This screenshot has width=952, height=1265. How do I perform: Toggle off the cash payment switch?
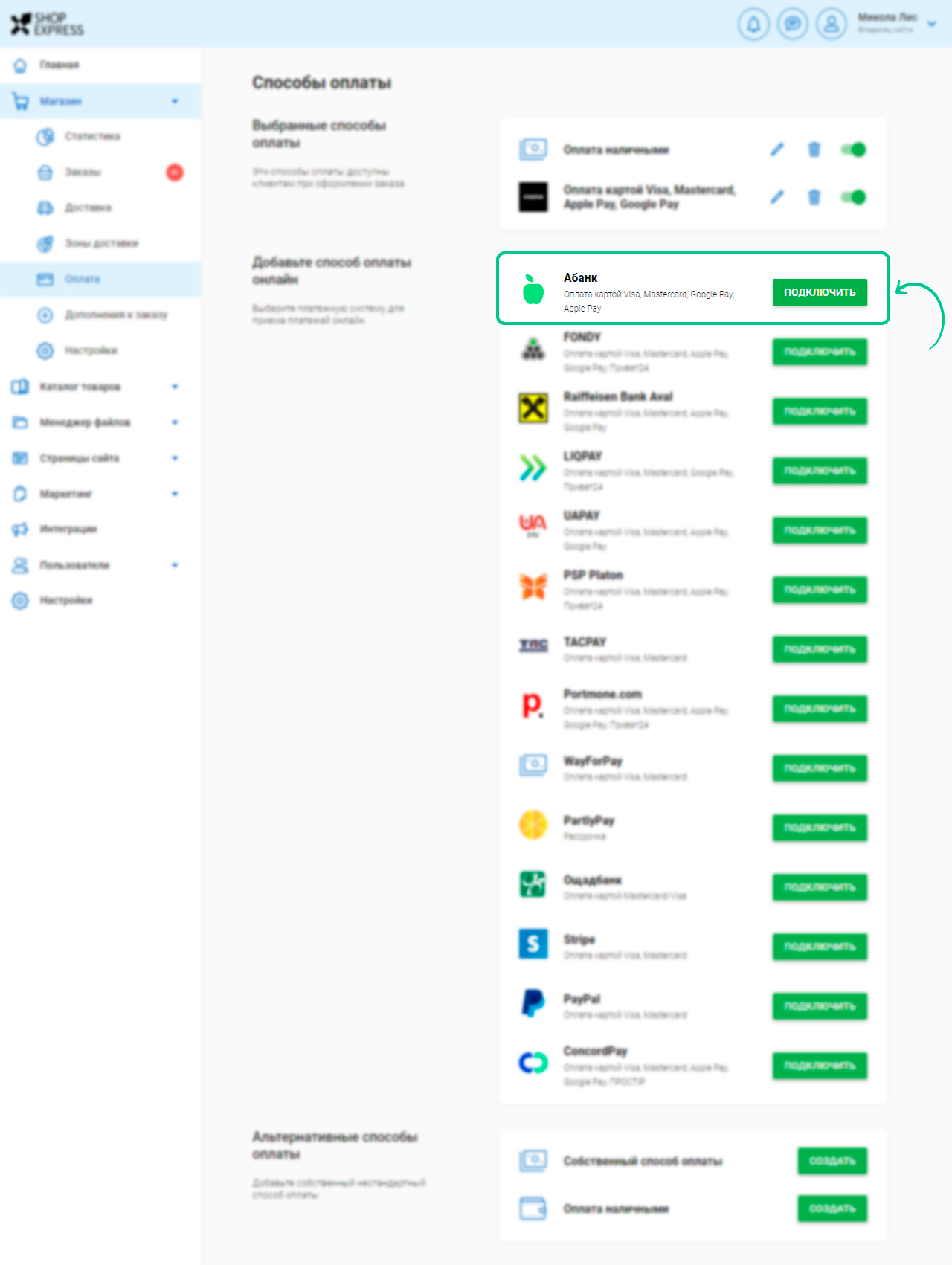click(853, 149)
